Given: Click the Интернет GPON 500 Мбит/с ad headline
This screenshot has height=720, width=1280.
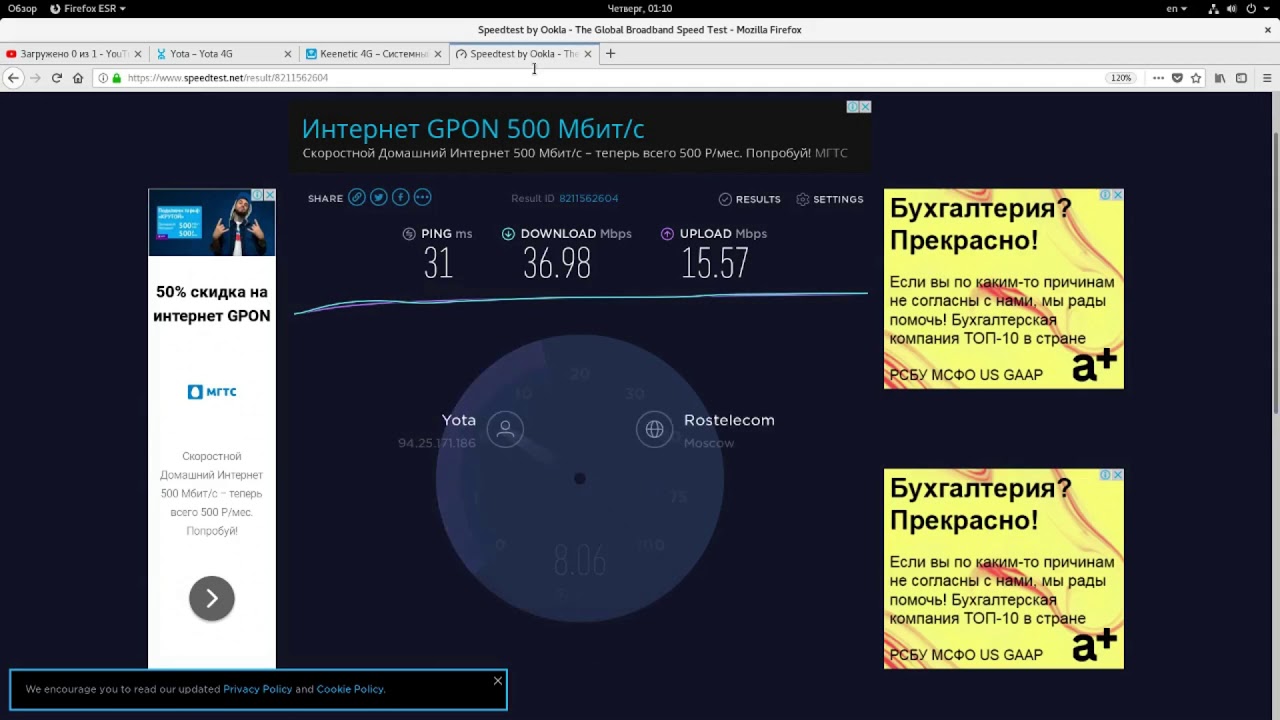Looking at the screenshot, I should click(473, 129).
